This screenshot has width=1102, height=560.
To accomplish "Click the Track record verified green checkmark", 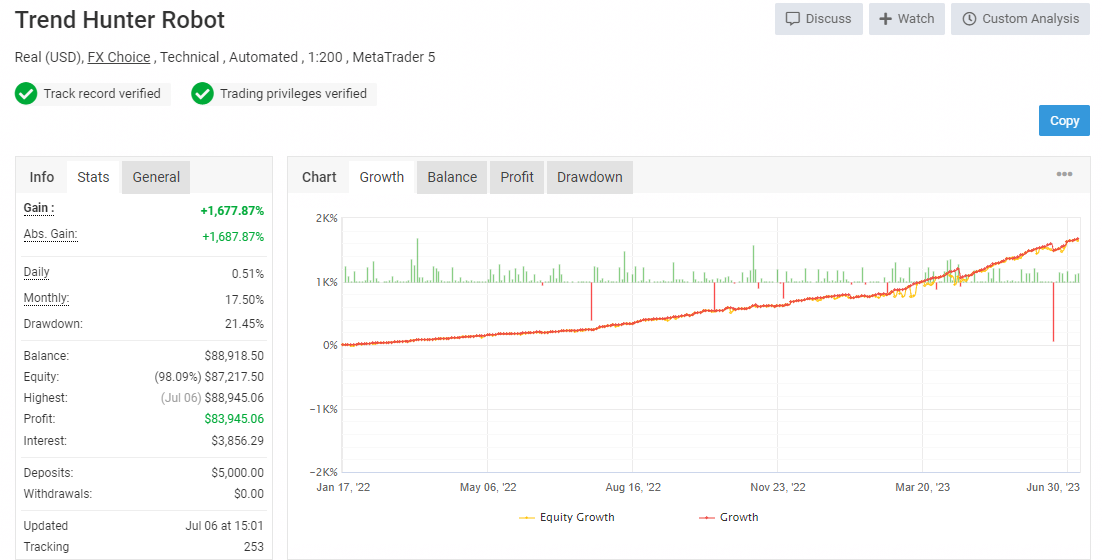I will coord(26,93).
